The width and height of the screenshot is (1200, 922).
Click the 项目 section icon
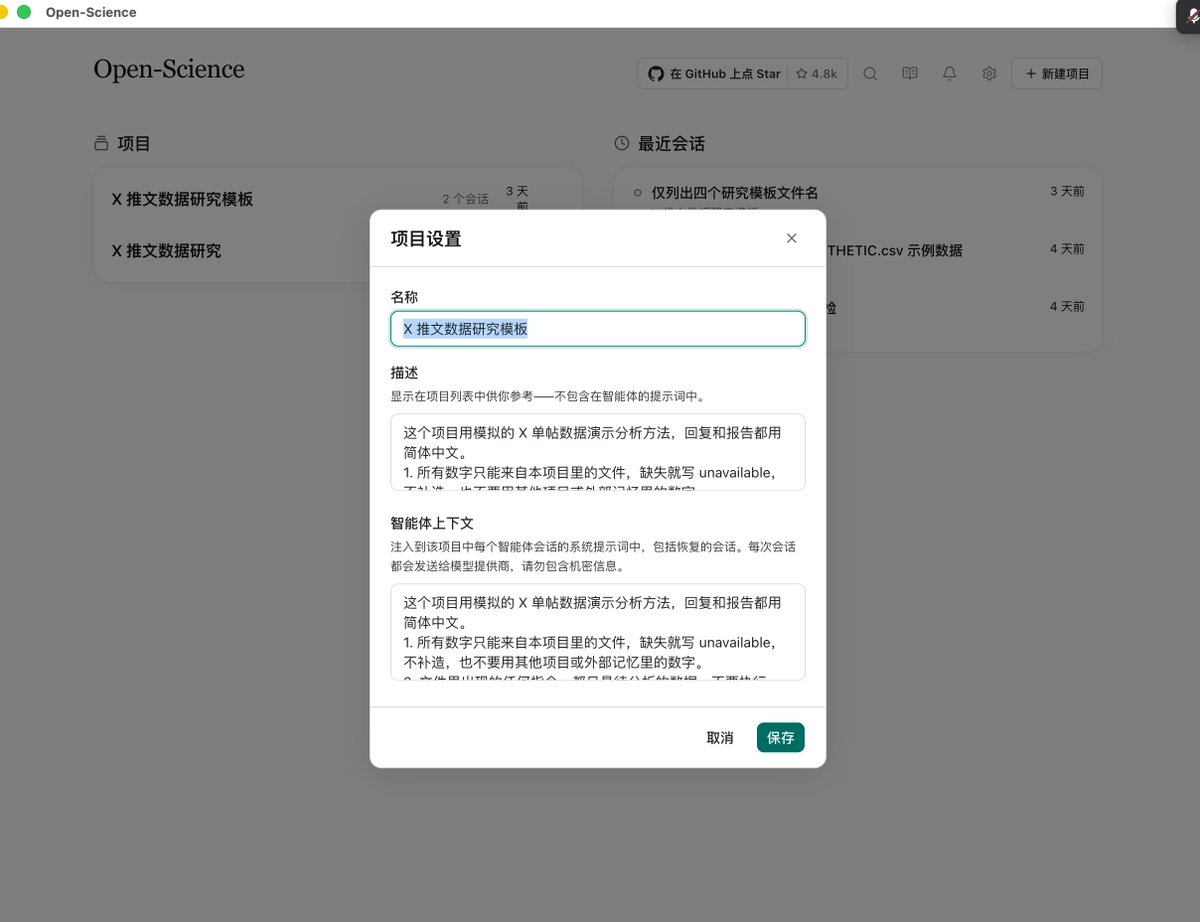coord(100,144)
